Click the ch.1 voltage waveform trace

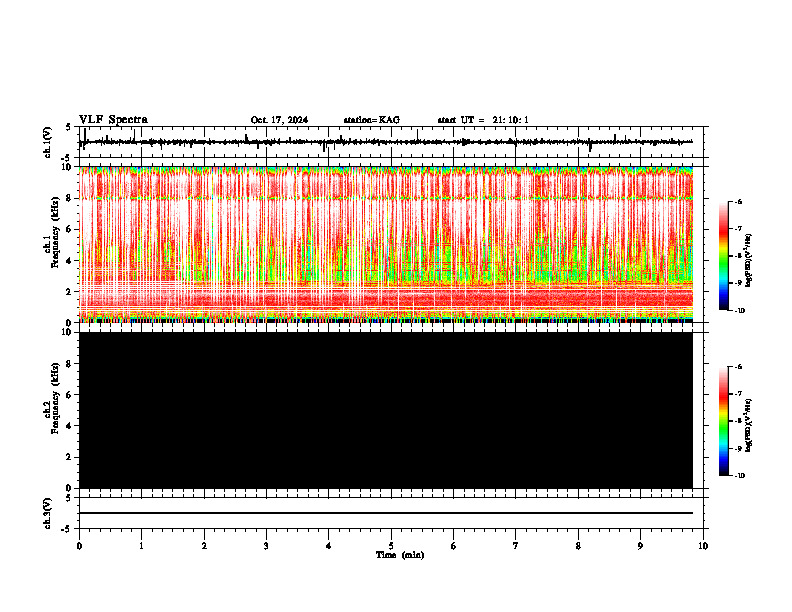(385, 142)
